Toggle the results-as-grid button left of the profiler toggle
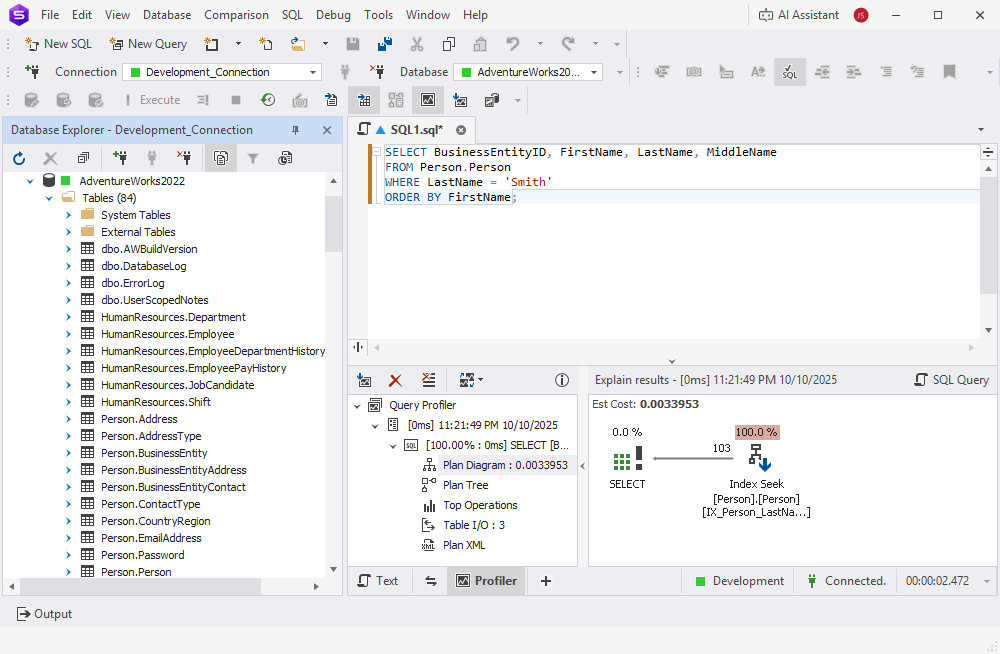The height and width of the screenshot is (654, 1000). [364, 100]
